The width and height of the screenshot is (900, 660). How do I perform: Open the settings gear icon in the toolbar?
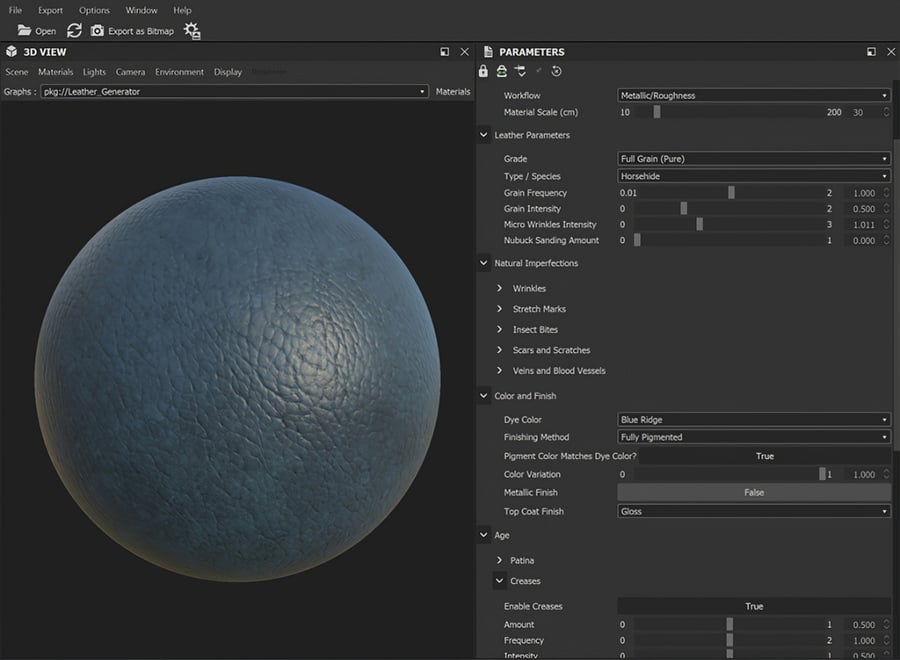point(192,30)
